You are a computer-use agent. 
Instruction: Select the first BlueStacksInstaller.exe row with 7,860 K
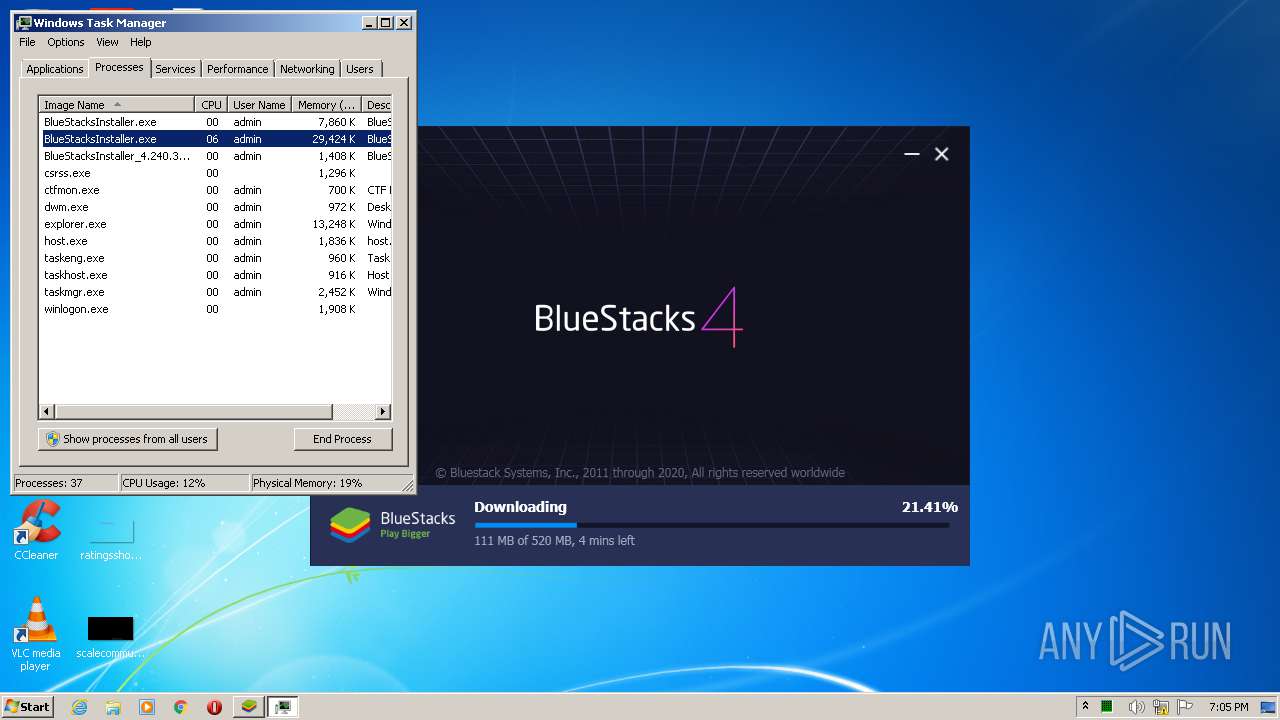(x=215, y=122)
